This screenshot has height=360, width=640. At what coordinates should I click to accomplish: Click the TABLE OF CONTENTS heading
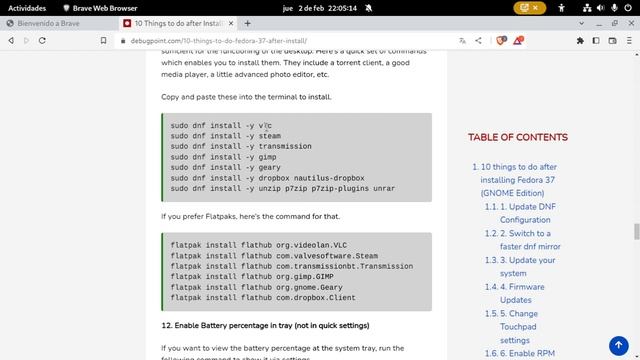(518, 138)
